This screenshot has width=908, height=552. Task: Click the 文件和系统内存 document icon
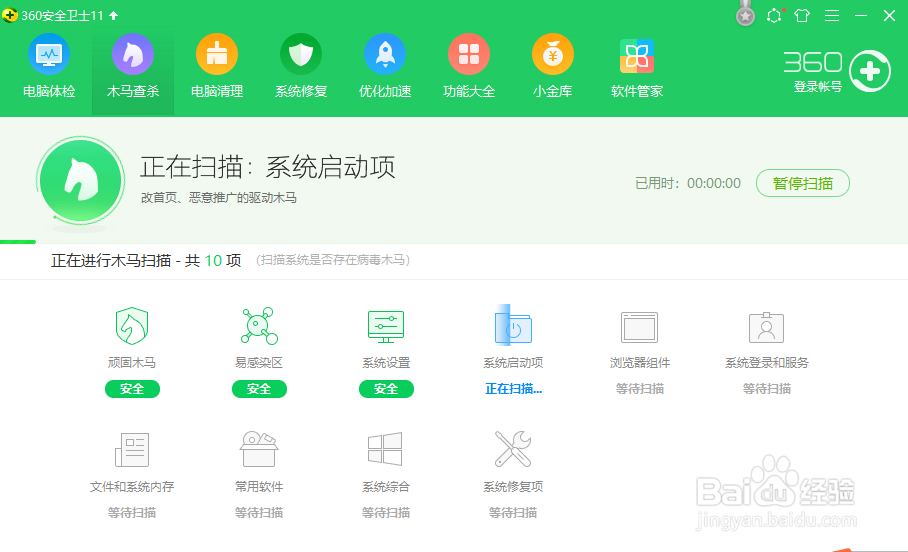[132, 449]
